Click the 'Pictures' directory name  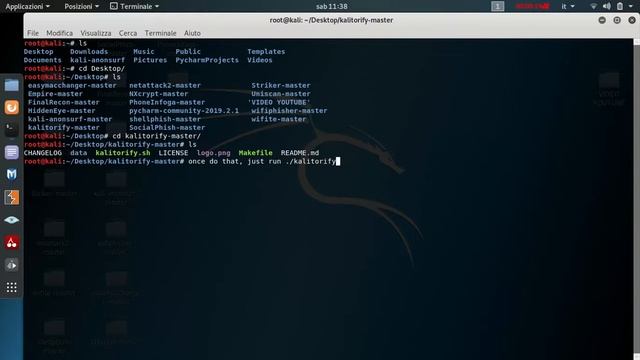point(150,60)
